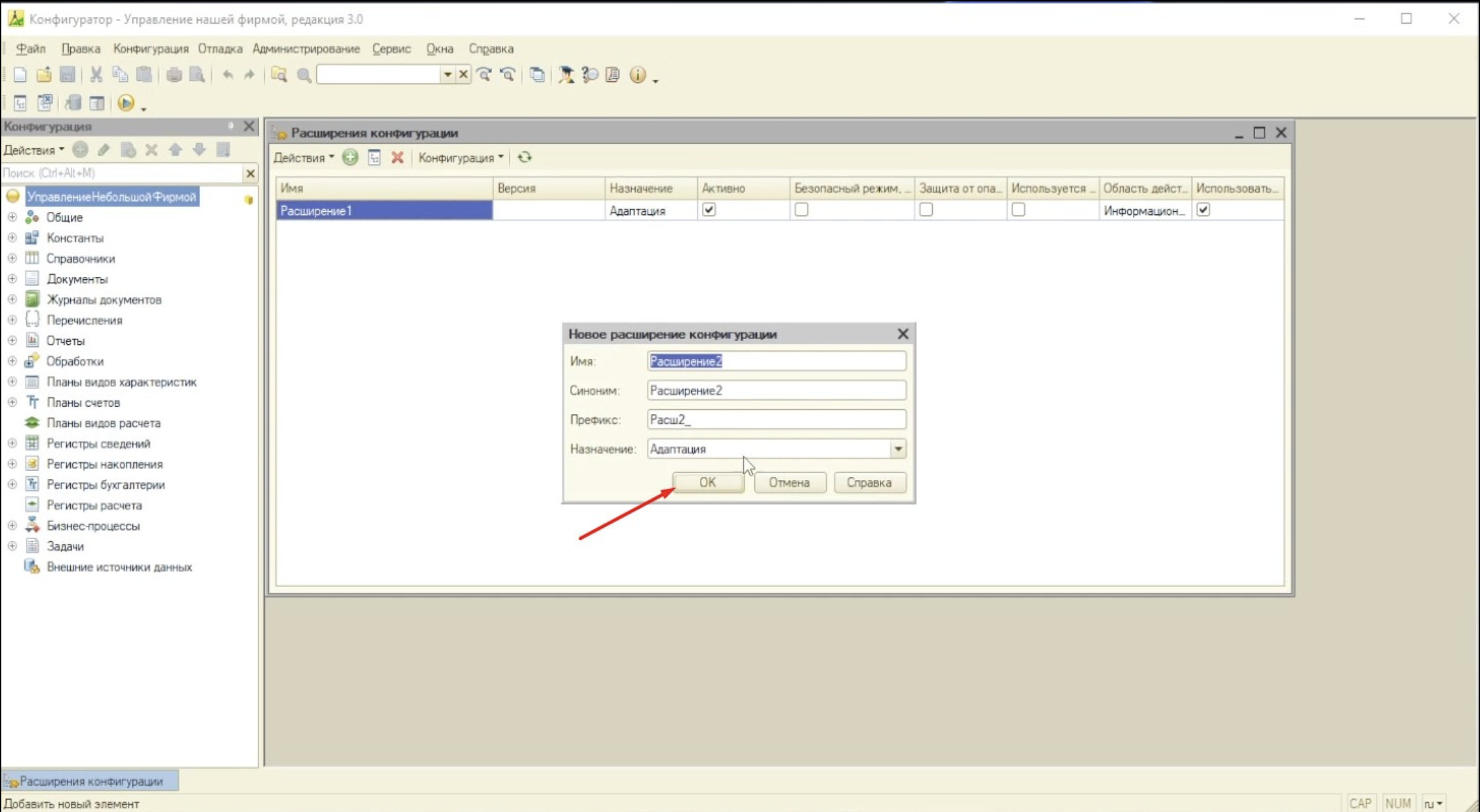Enable Безопасный режим checkbox for Расширение1
This screenshot has height=812, width=1480.
click(x=801, y=210)
